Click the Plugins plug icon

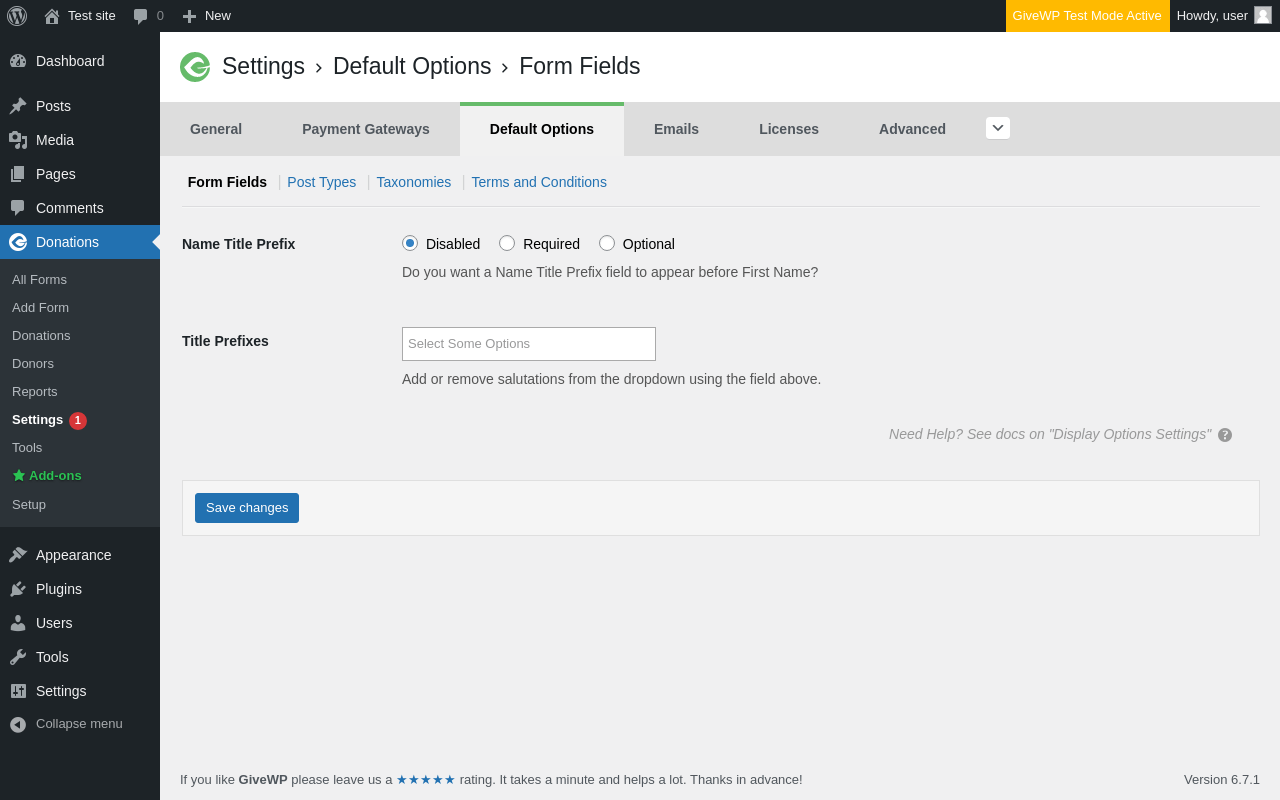[x=18, y=589]
